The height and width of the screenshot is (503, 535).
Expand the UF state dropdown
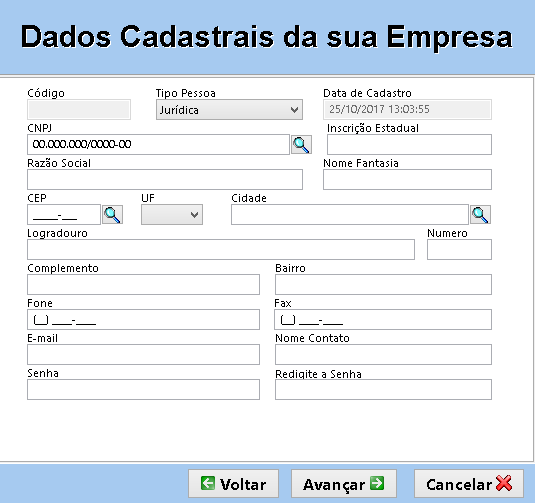[x=172, y=215]
